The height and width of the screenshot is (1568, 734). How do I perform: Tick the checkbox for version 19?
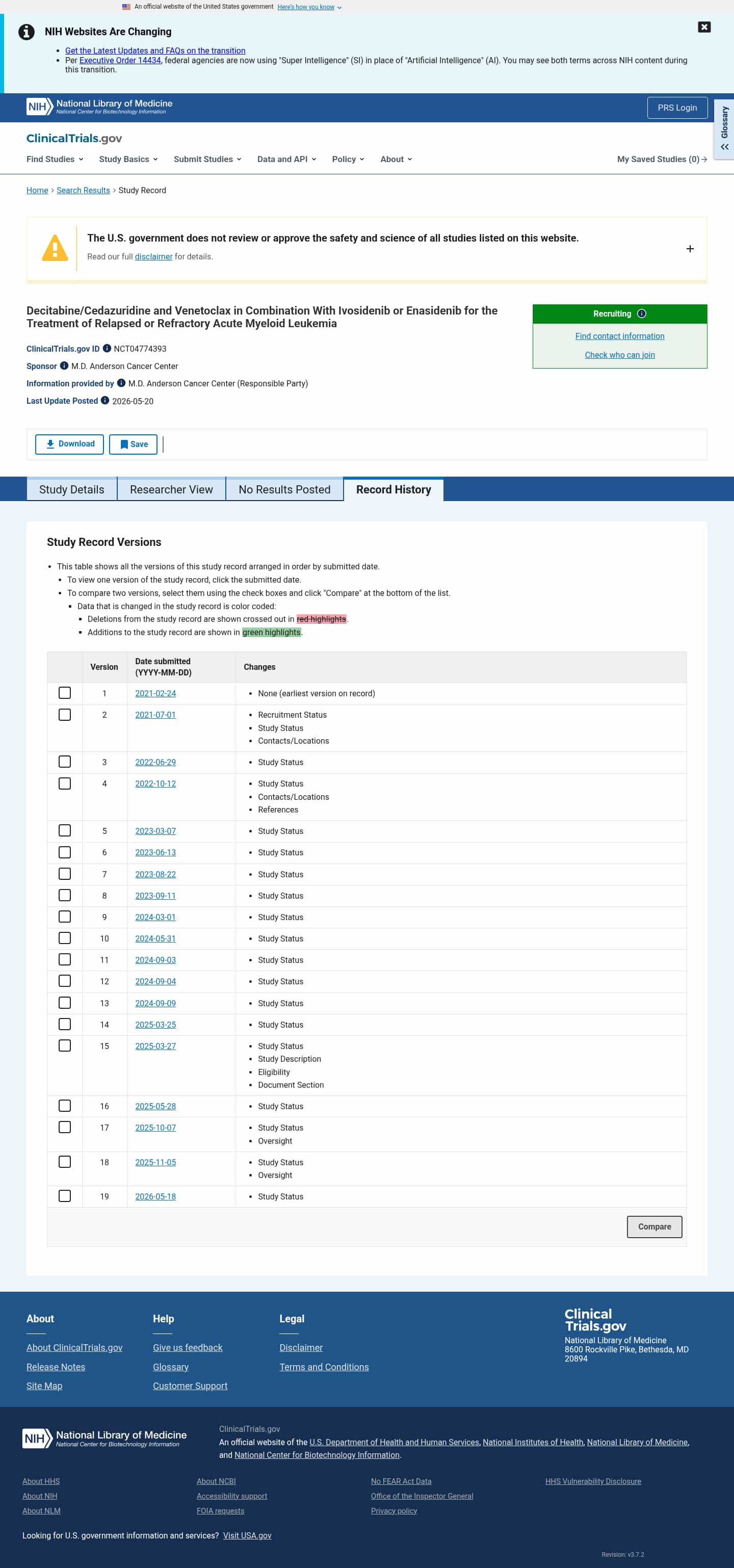[x=65, y=1195]
